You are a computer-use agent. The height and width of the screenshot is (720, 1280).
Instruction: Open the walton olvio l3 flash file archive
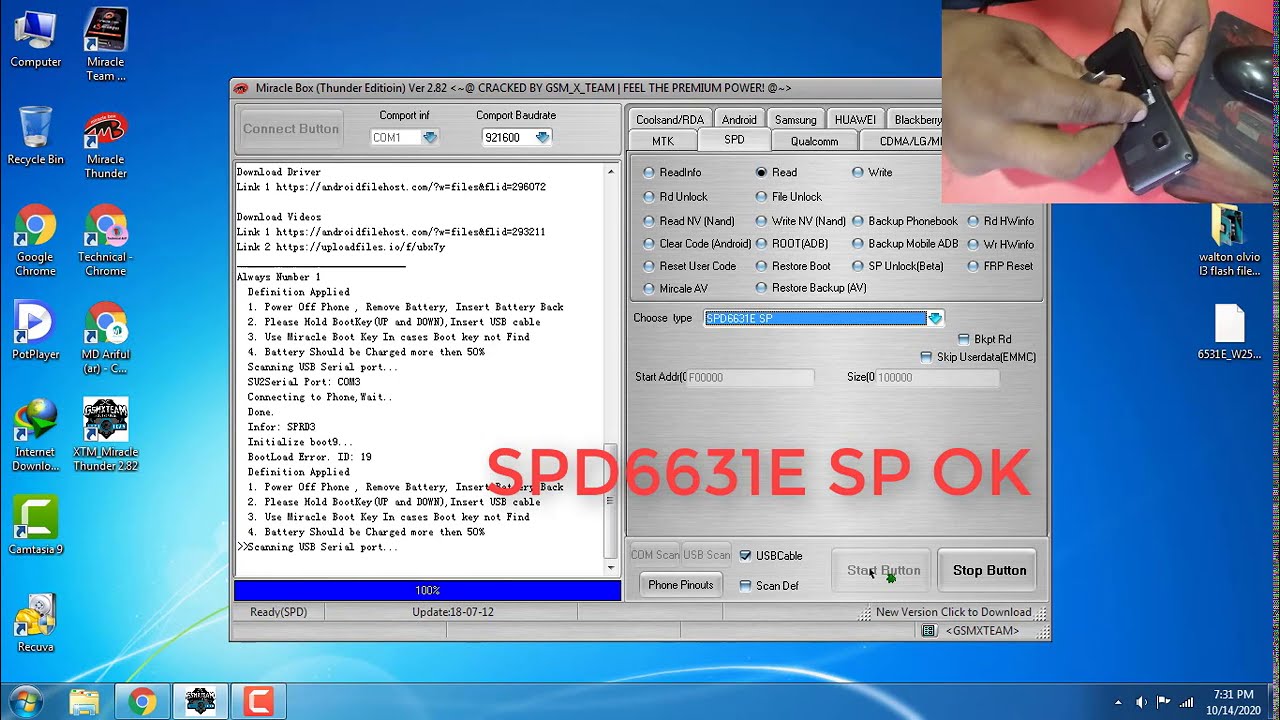[1229, 240]
